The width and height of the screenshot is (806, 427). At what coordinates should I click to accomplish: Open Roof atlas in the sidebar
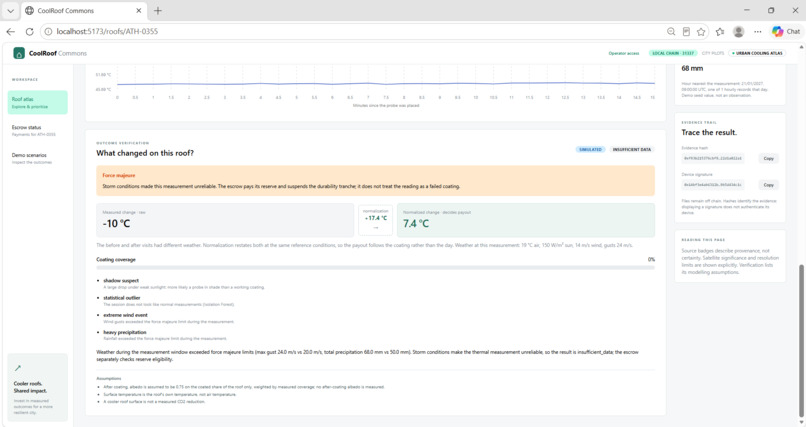click(x=38, y=102)
